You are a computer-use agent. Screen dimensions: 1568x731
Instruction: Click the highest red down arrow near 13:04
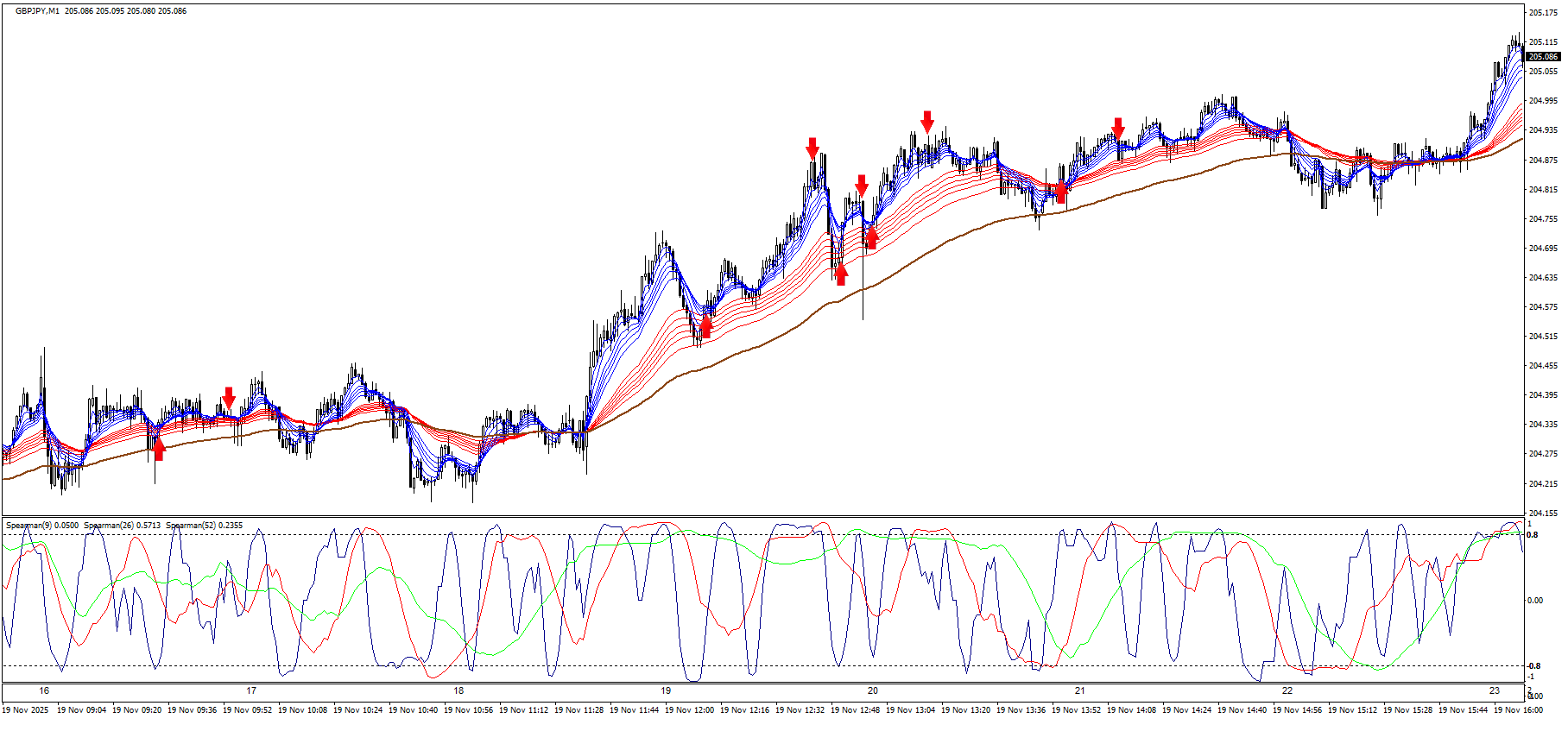(x=927, y=121)
